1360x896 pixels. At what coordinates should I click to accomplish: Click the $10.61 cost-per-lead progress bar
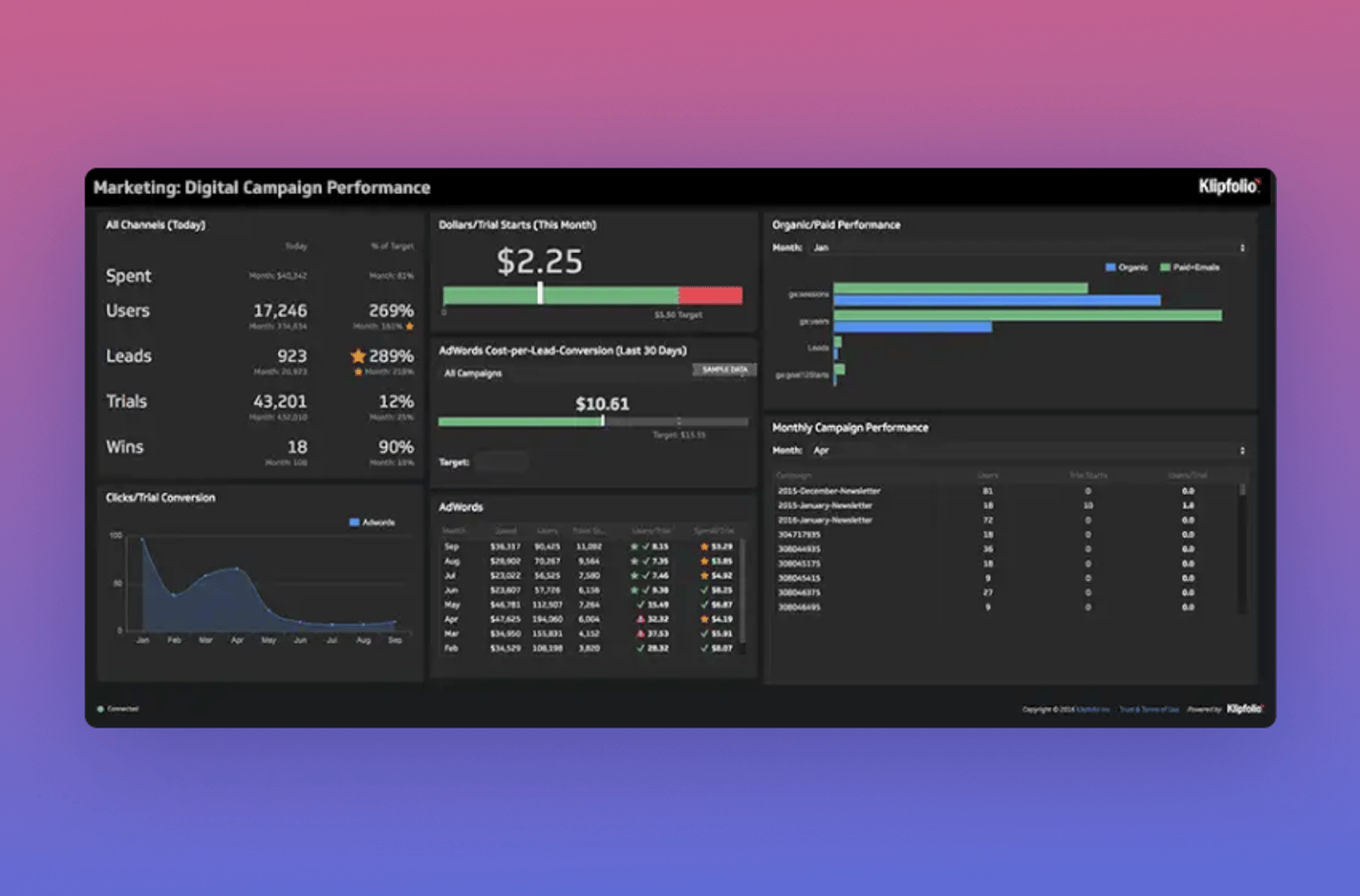(x=592, y=421)
